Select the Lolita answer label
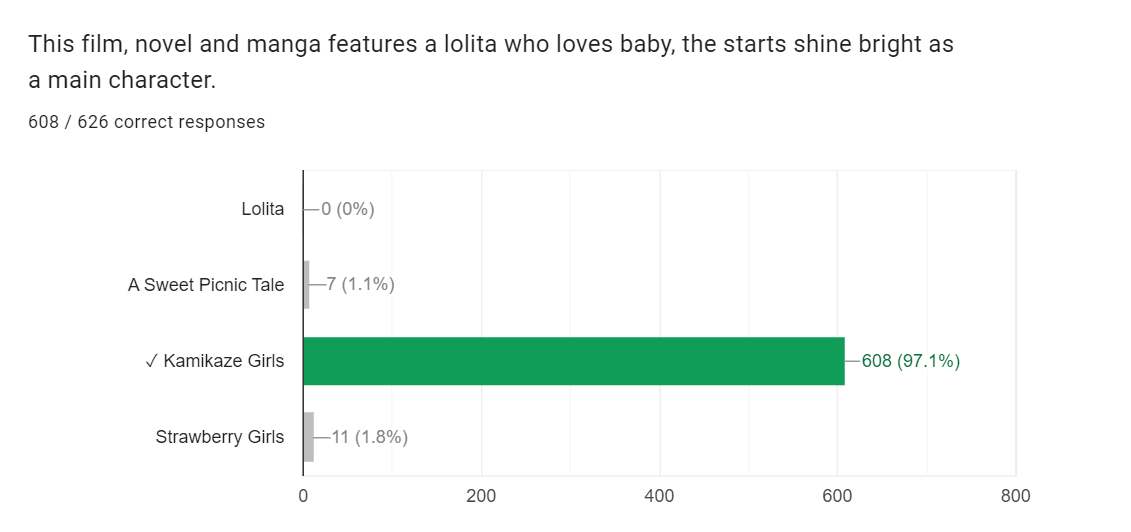 [262, 209]
